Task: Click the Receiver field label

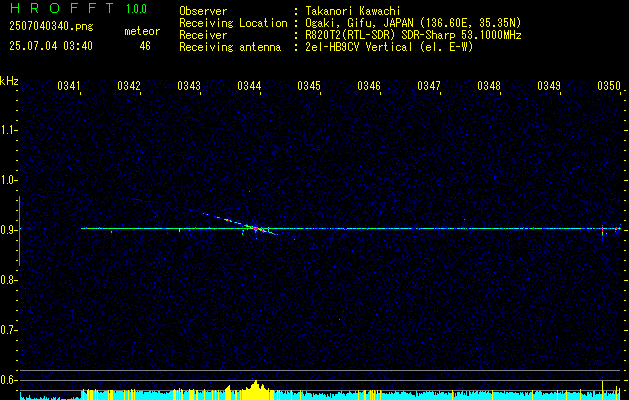Action: 203,35
